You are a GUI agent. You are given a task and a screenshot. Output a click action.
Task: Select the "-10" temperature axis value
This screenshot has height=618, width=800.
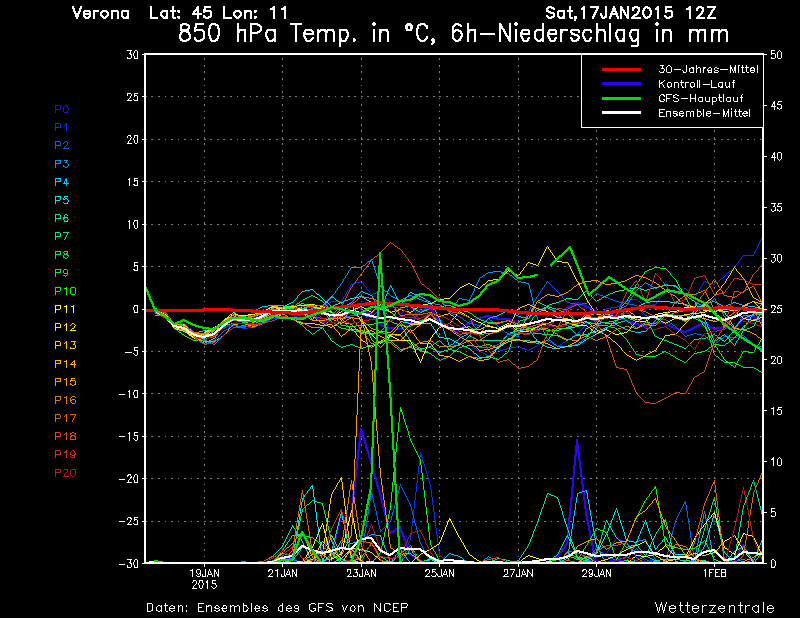(129, 394)
